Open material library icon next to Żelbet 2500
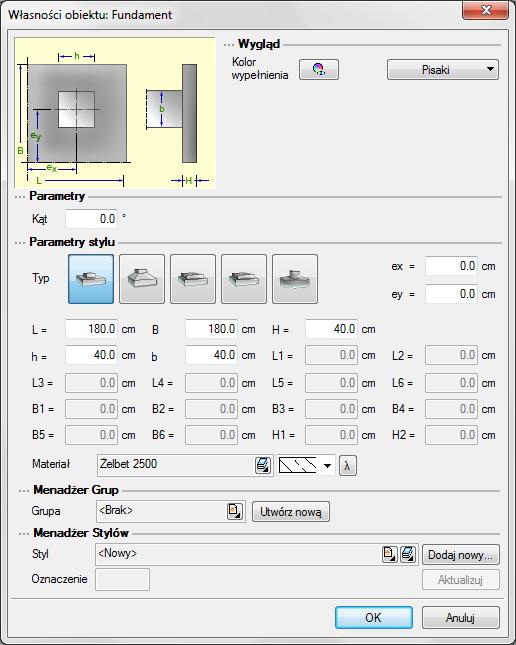The height and width of the screenshot is (645, 516). 263,465
